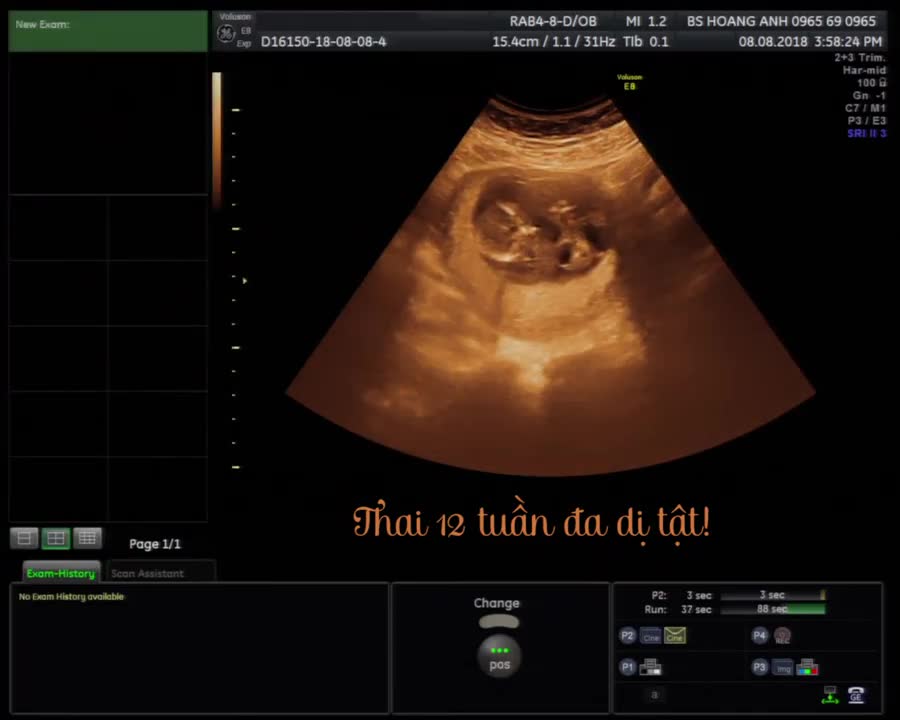900x720 pixels.
Task: Select the single-column thumbnail layout icon
Action: [24, 538]
